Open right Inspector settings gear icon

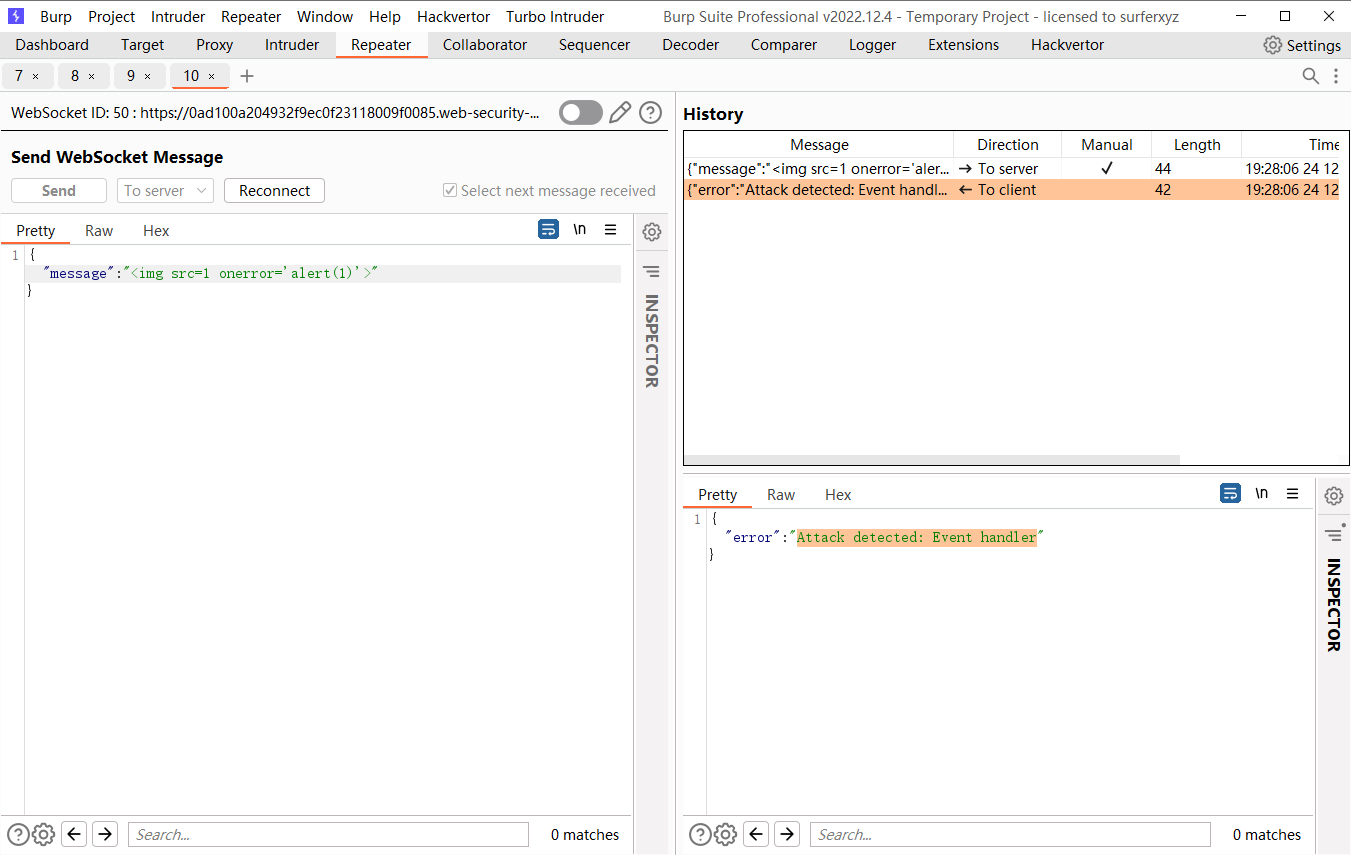click(x=1333, y=496)
